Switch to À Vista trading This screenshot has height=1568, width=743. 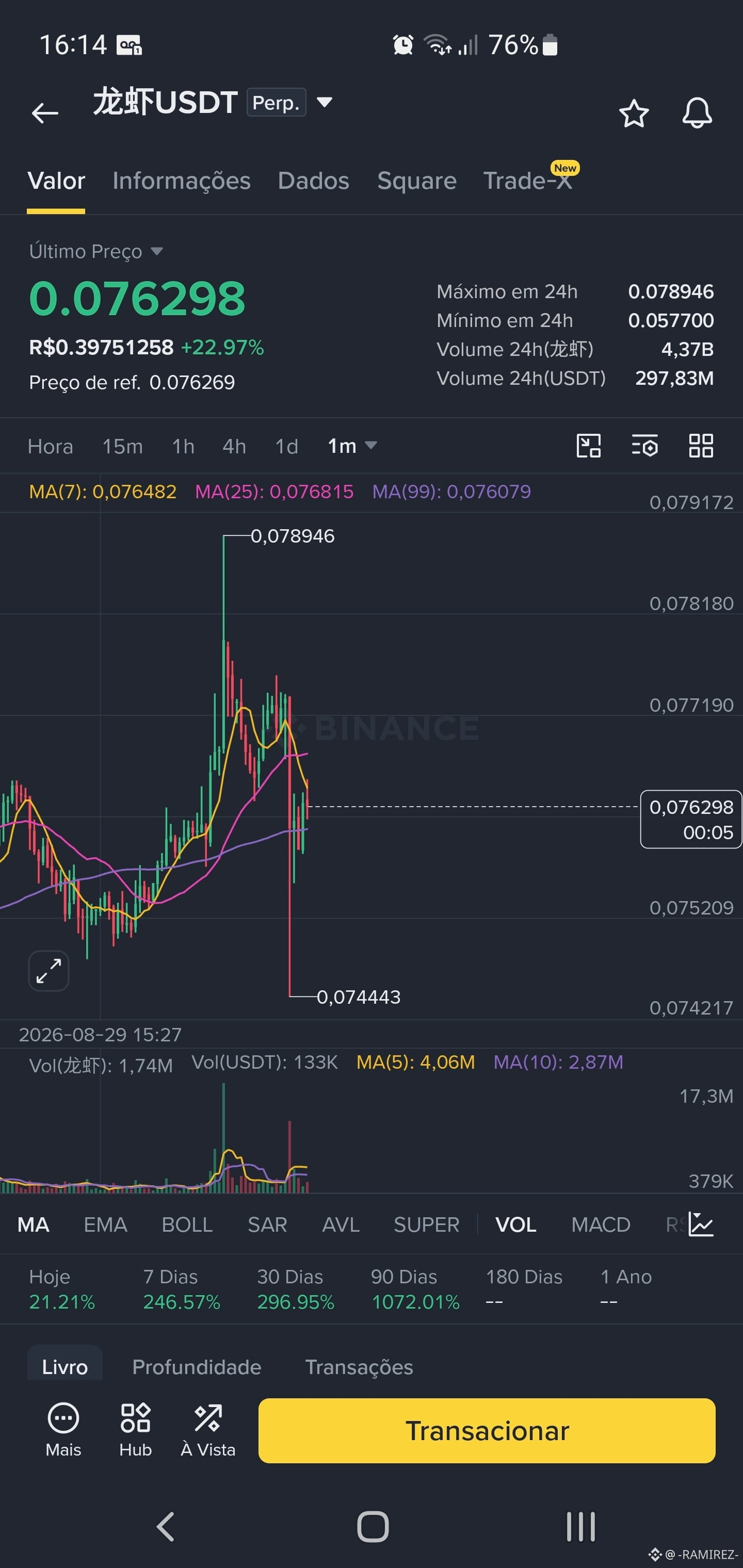(207, 1430)
